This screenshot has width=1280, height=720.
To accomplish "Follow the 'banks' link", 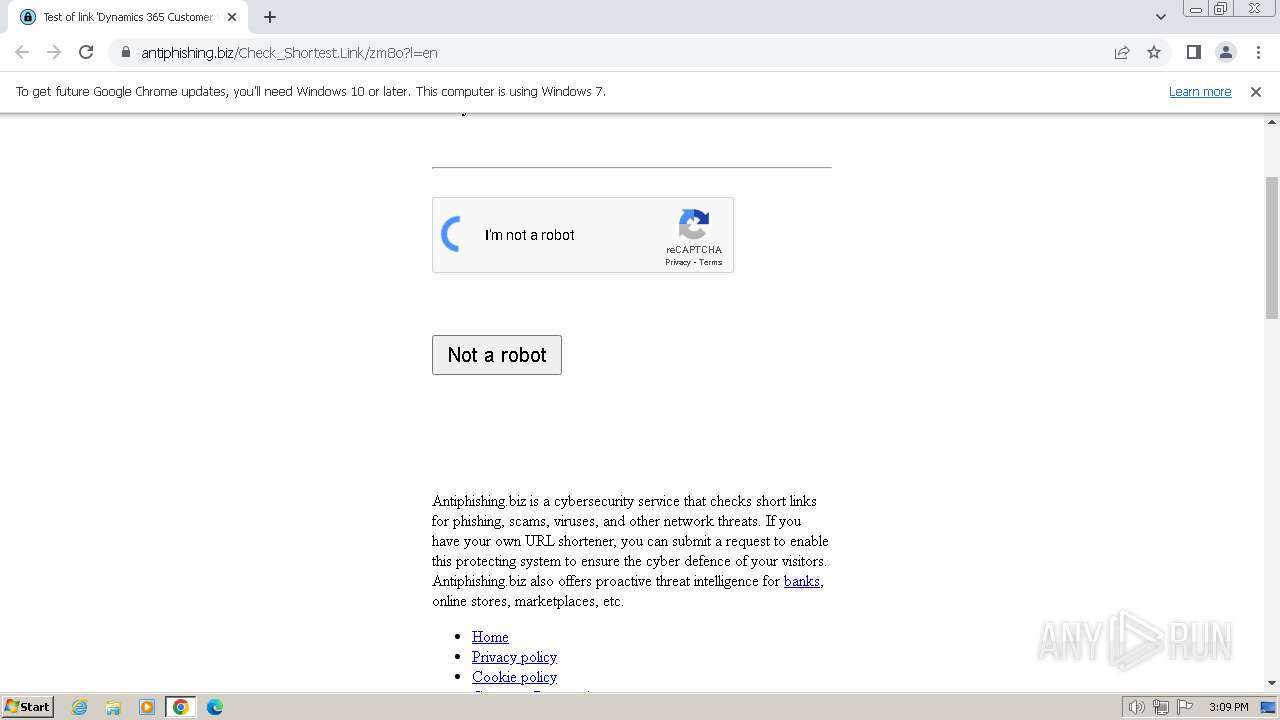I will pos(802,581).
